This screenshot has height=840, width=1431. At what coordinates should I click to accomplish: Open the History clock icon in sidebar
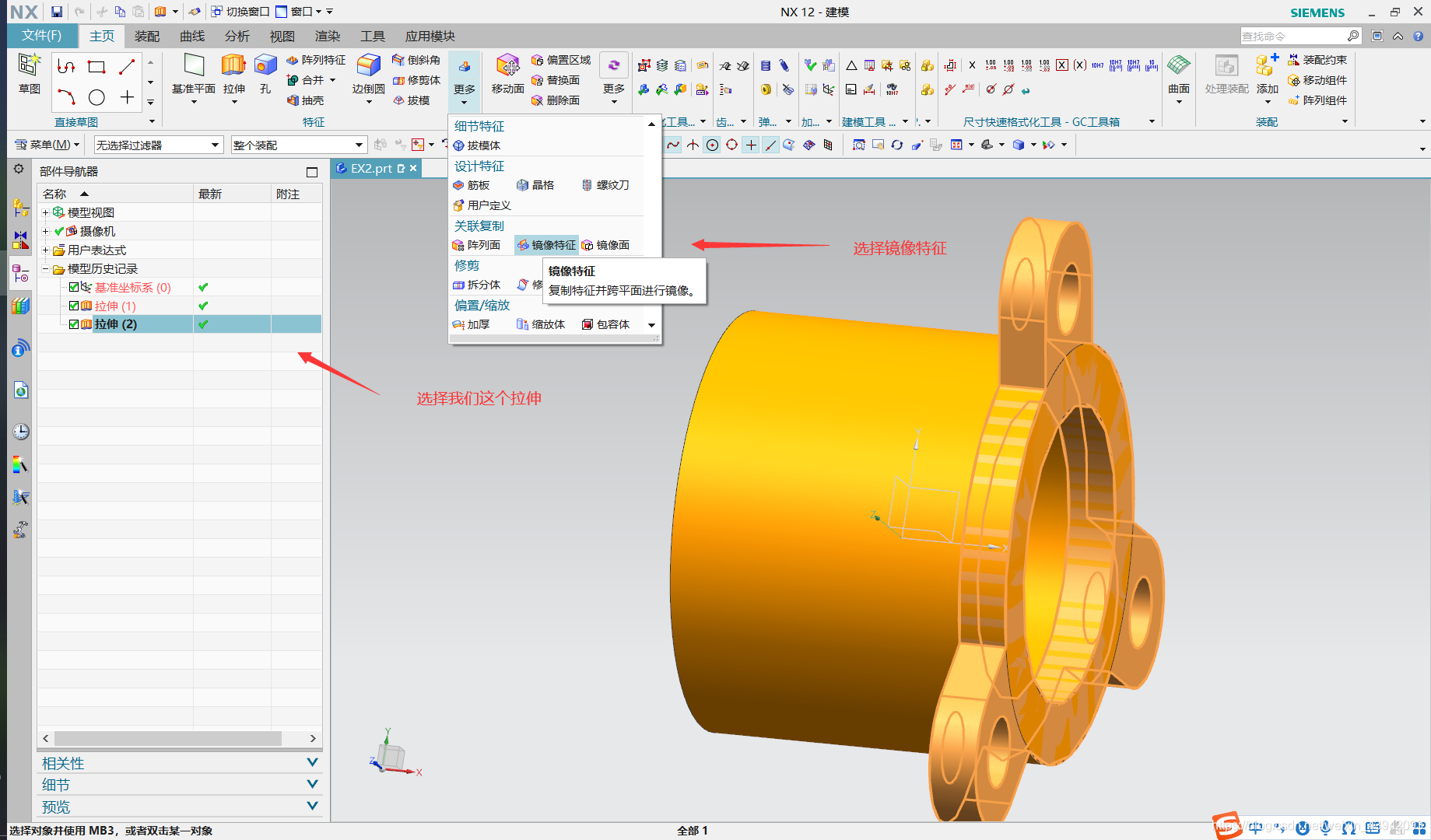[x=21, y=432]
